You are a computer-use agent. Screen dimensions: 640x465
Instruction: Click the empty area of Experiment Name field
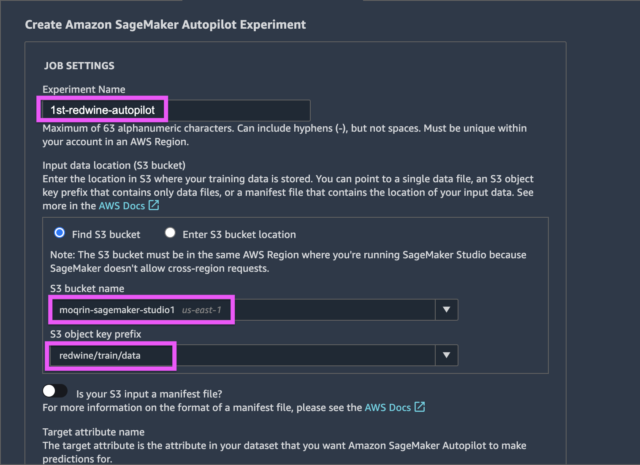pos(239,110)
